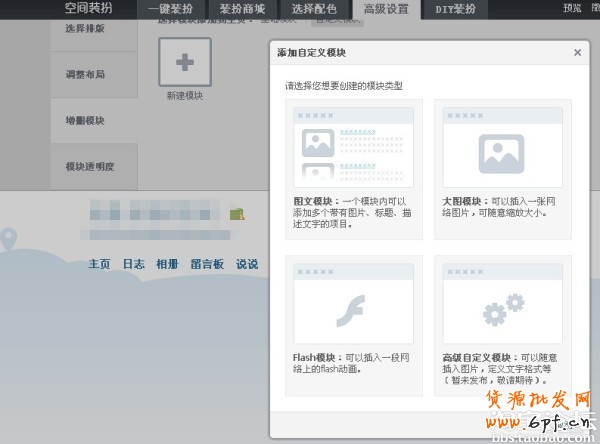
Task: Switch to the 一键装扮 tab
Action: click(x=170, y=9)
